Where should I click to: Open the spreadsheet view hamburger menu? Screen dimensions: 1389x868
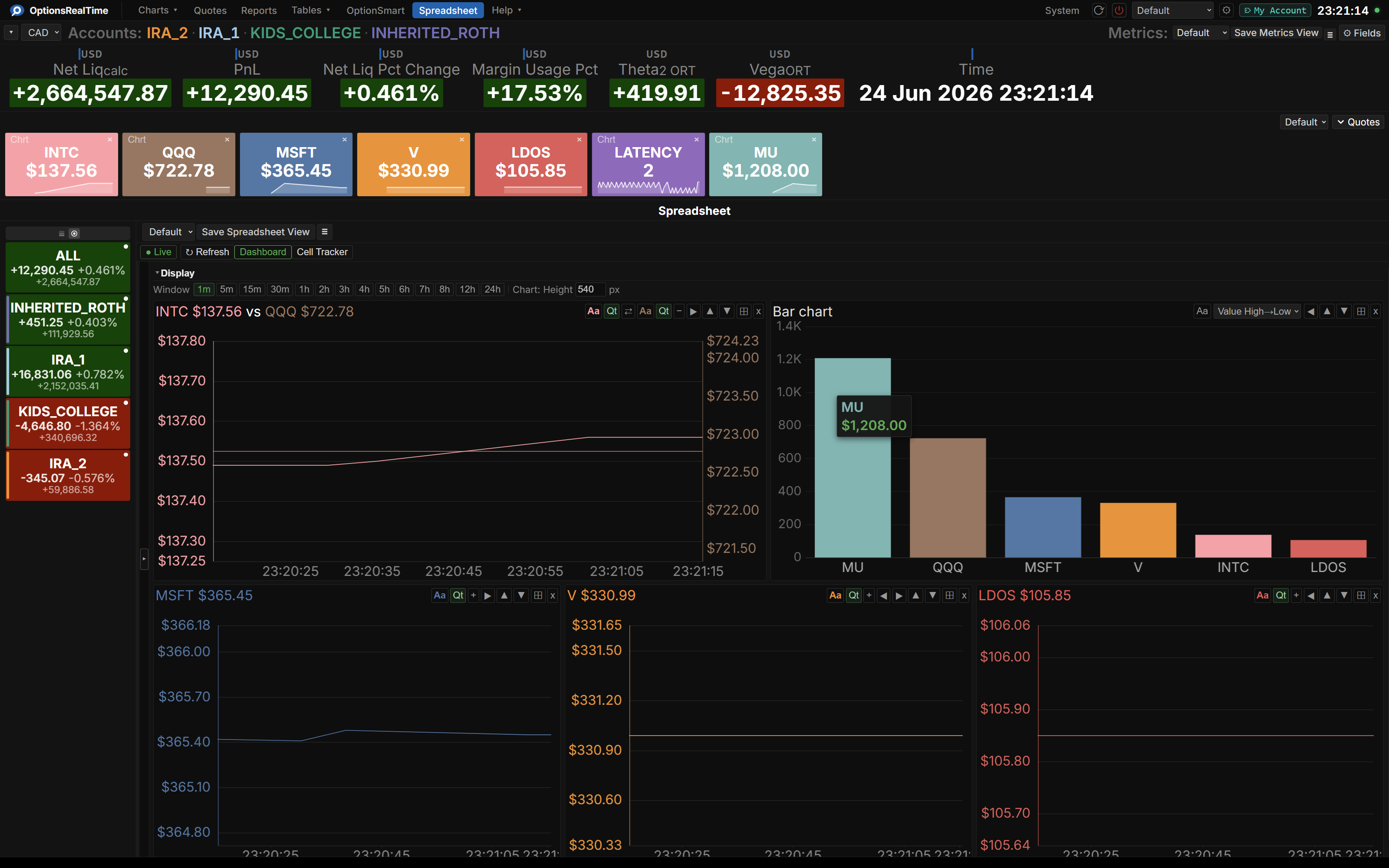(x=324, y=231)
